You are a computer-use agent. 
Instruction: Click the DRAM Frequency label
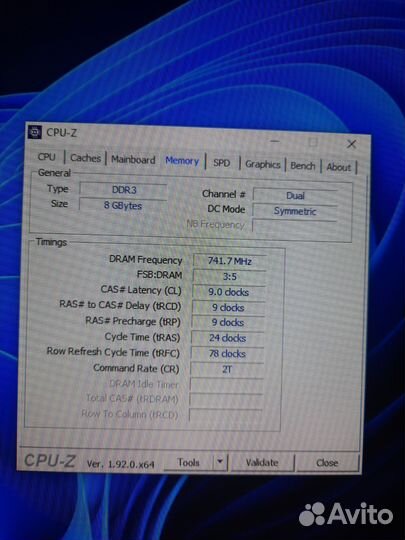point(146,260)
